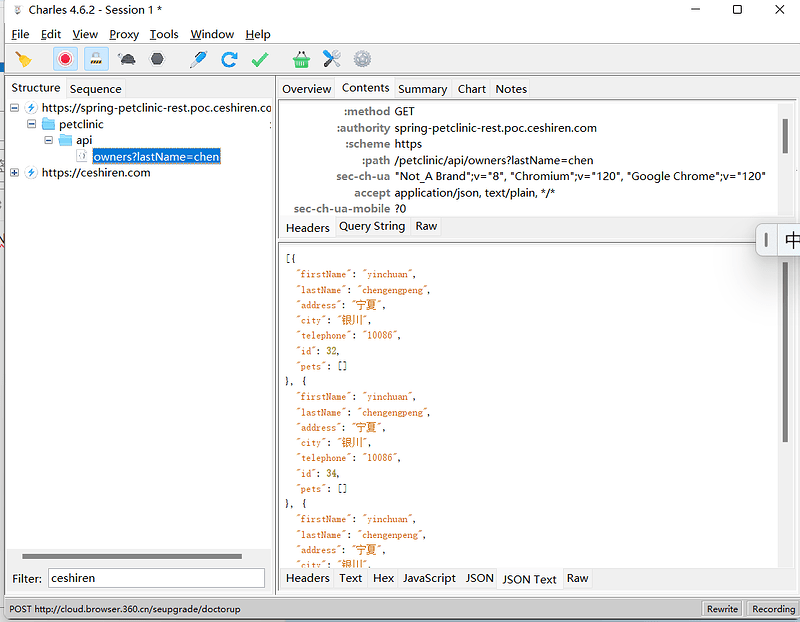Switch to the Sequence tab
Image resolution: width=800 pixels, height=622 pixels.
[95, 89]
